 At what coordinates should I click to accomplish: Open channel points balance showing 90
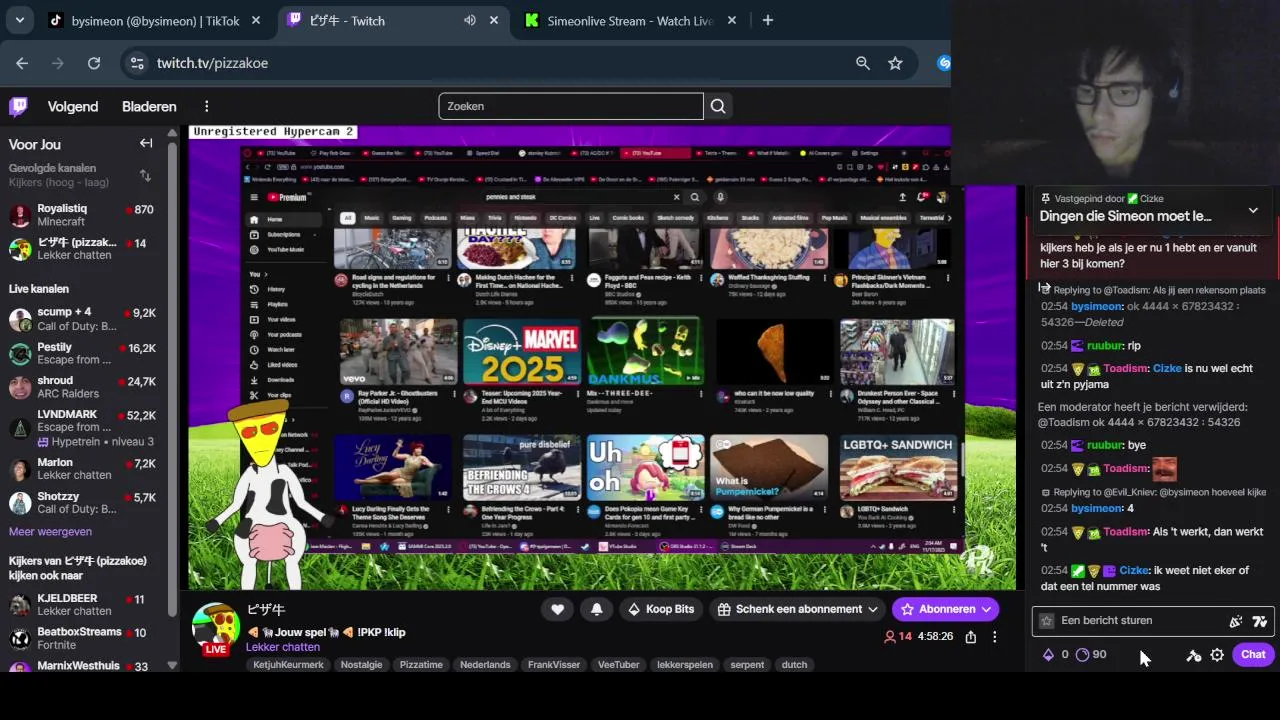(x=1090, y=655)
